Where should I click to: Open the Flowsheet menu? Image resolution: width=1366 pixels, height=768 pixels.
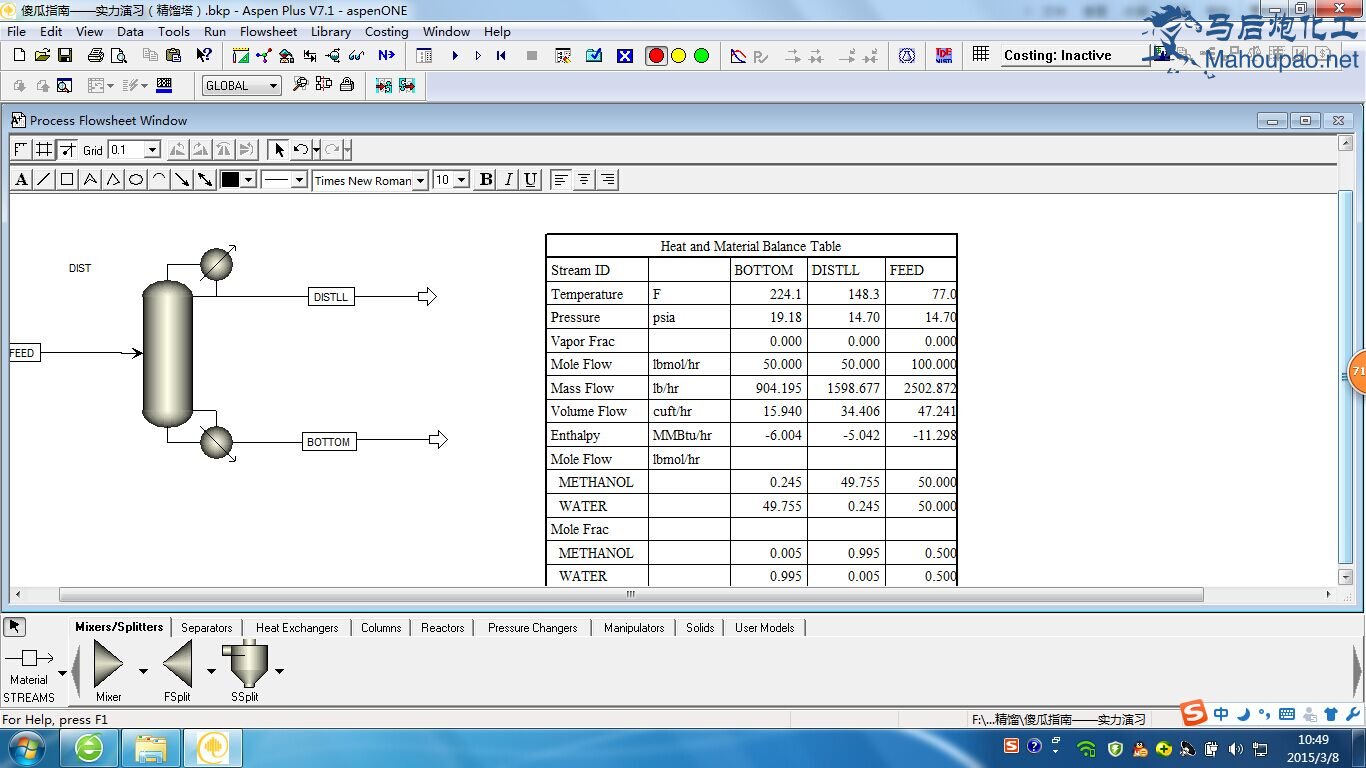click(x=268, y=31)
